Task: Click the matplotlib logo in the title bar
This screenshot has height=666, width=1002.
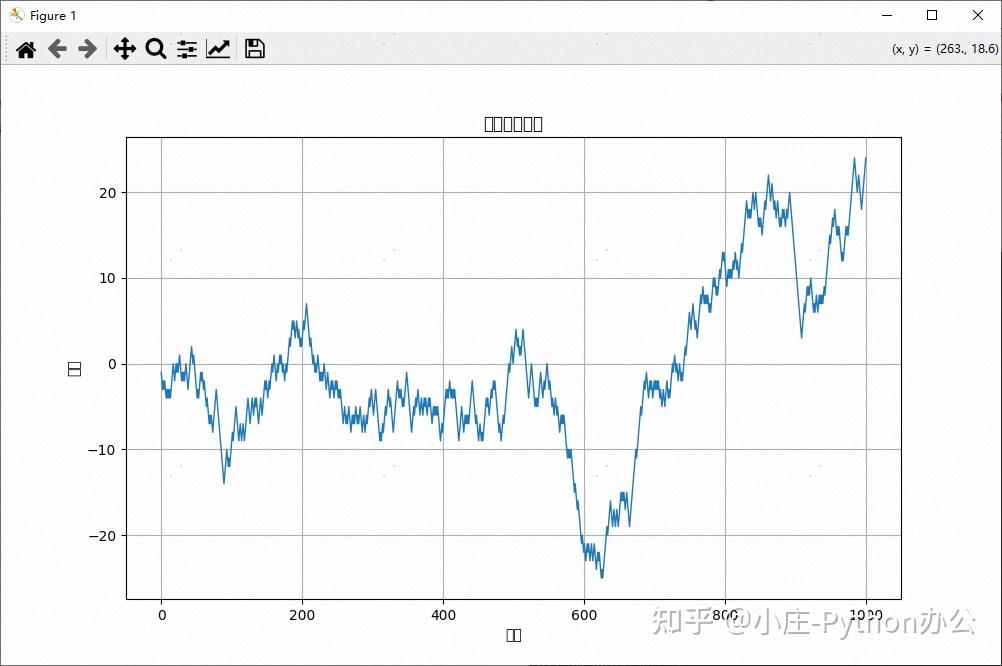Action: 14,15
